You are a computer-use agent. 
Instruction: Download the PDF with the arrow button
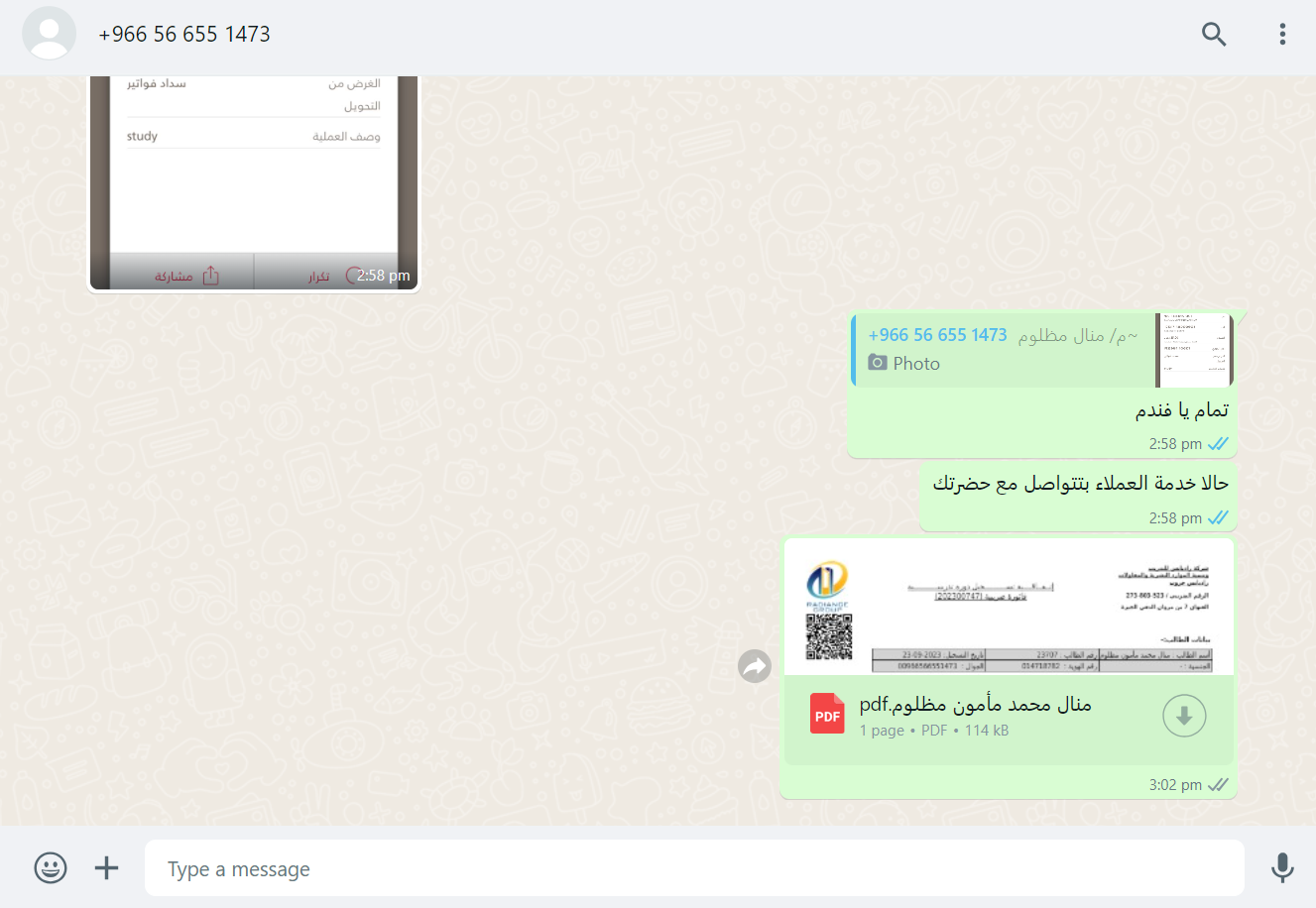click(x=1184, y=716)
